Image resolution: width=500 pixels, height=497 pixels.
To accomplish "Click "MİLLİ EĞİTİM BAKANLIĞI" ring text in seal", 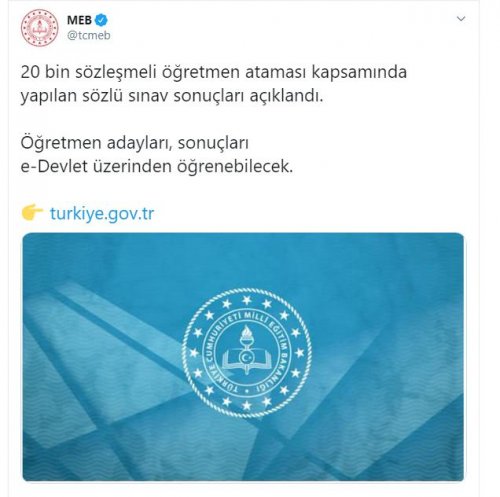I will (279, 347).
